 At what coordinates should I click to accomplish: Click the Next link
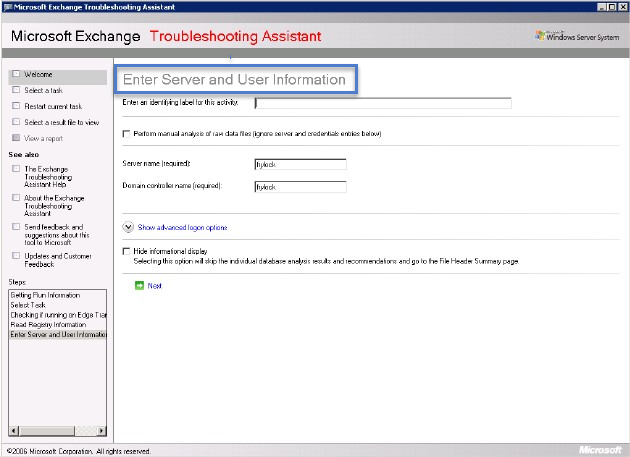coord(154,286)
